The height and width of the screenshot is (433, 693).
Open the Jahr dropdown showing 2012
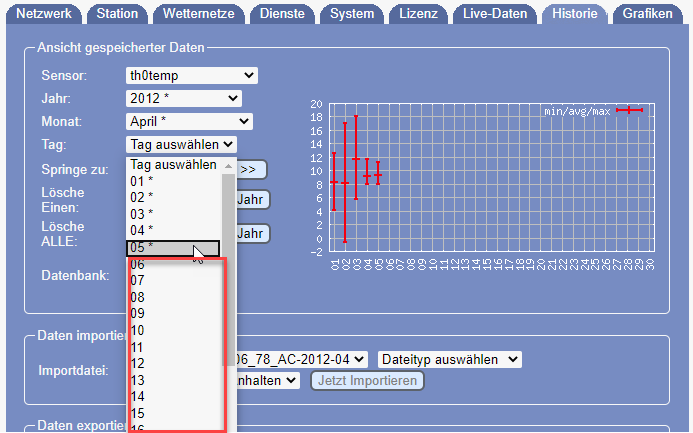pos(184,99)
